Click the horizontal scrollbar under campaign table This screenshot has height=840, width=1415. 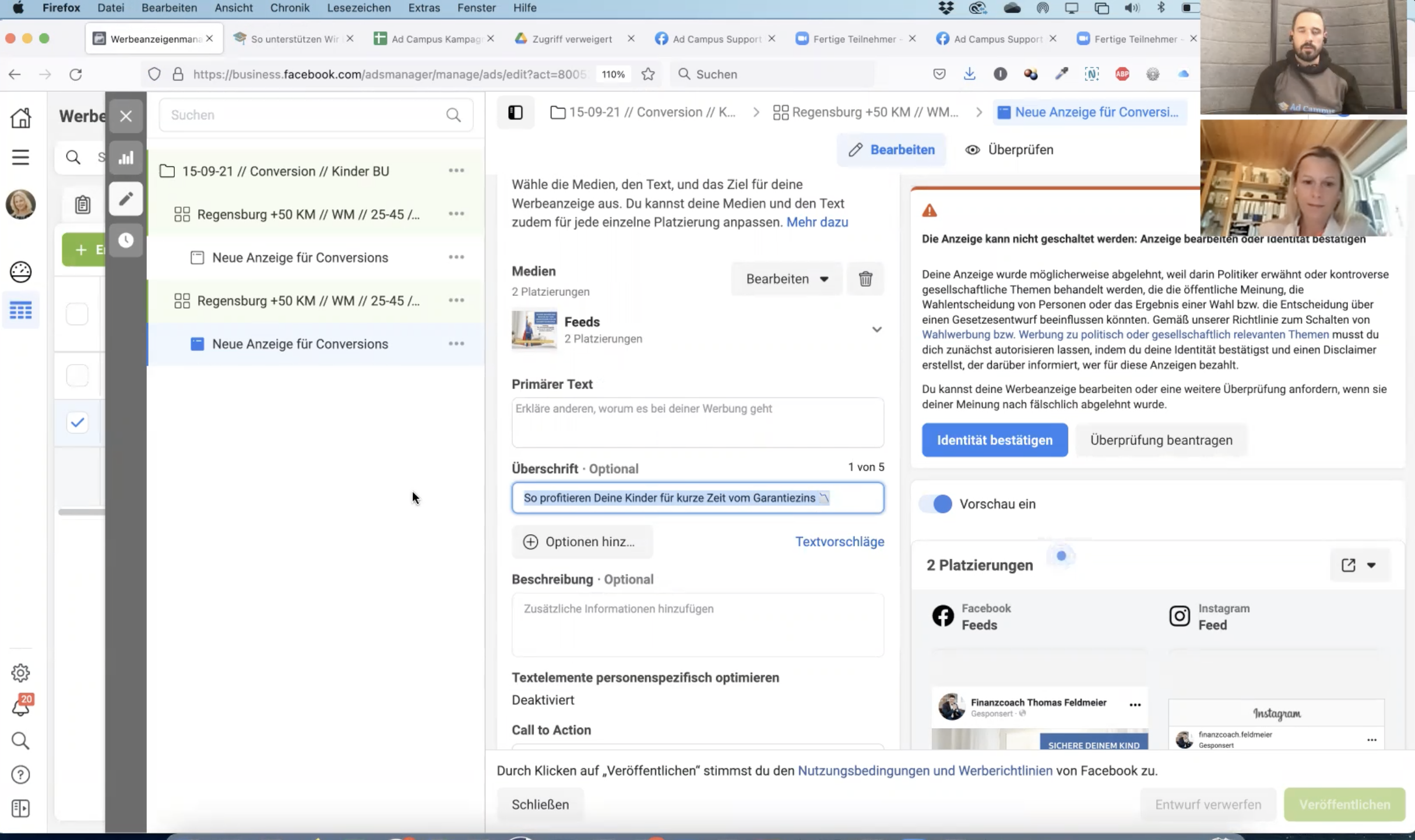click(x=82, y=512)
